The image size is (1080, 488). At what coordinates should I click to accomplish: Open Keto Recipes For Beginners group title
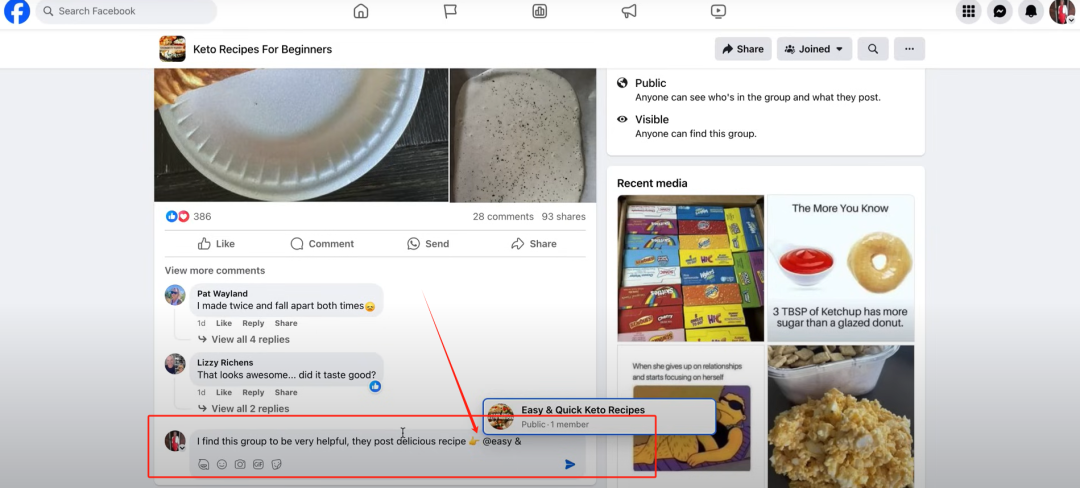pos(262,50)
